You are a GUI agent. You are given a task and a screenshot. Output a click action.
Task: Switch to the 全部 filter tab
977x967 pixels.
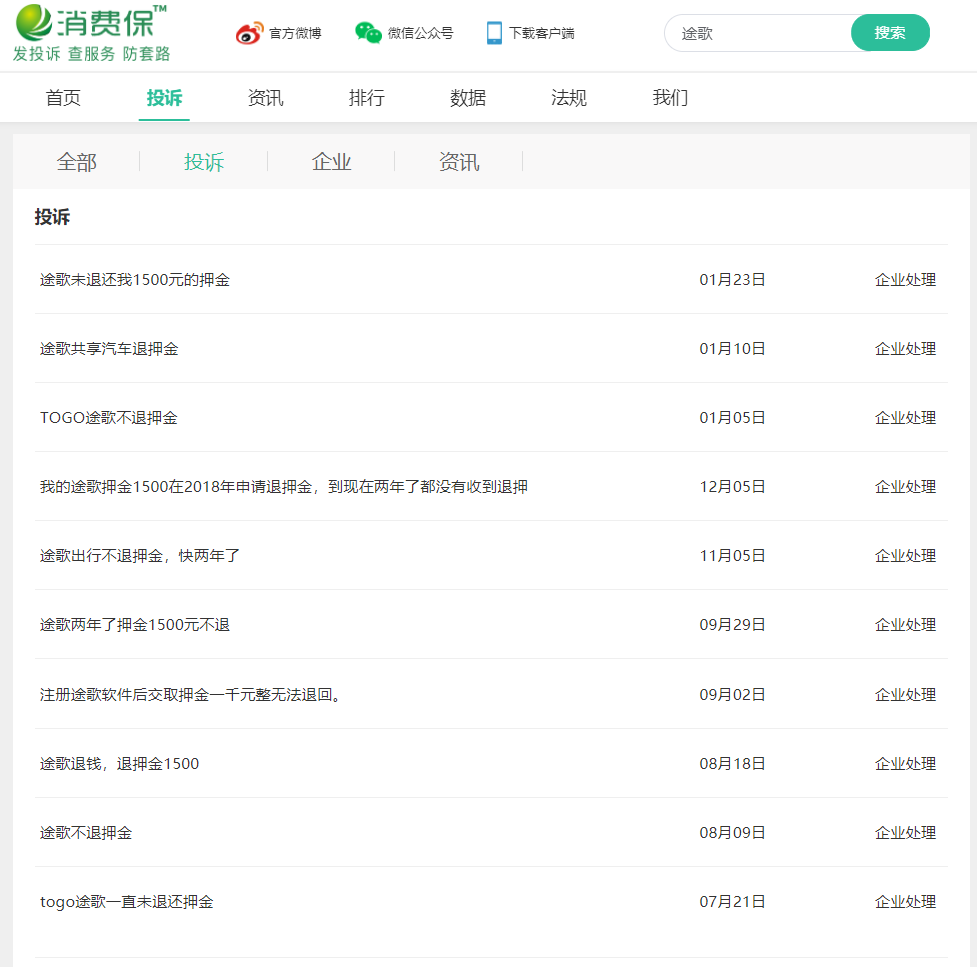77,162
